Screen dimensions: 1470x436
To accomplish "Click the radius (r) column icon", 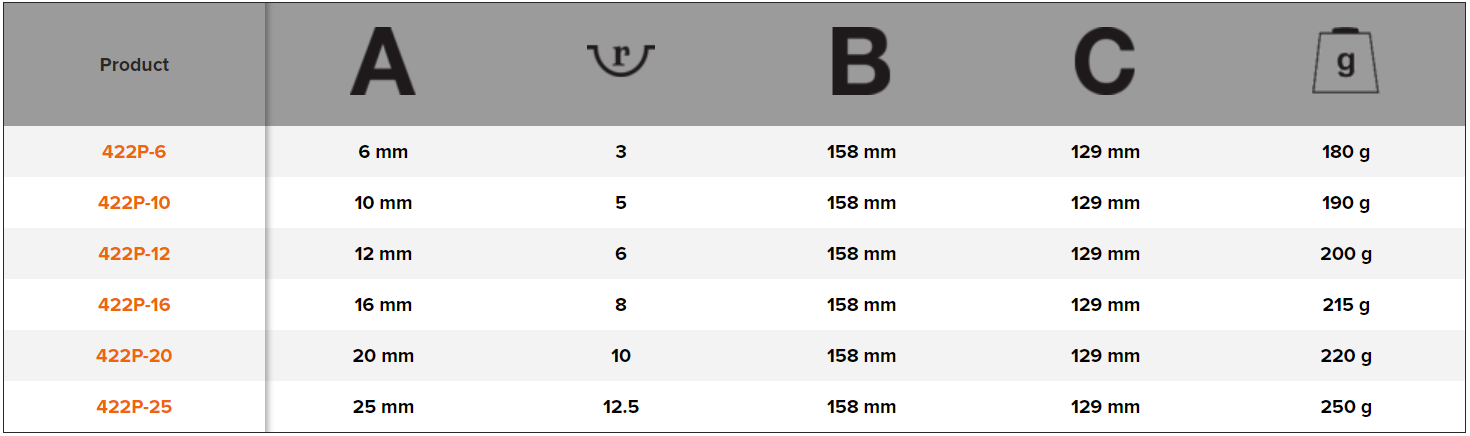I will [620, 61].
